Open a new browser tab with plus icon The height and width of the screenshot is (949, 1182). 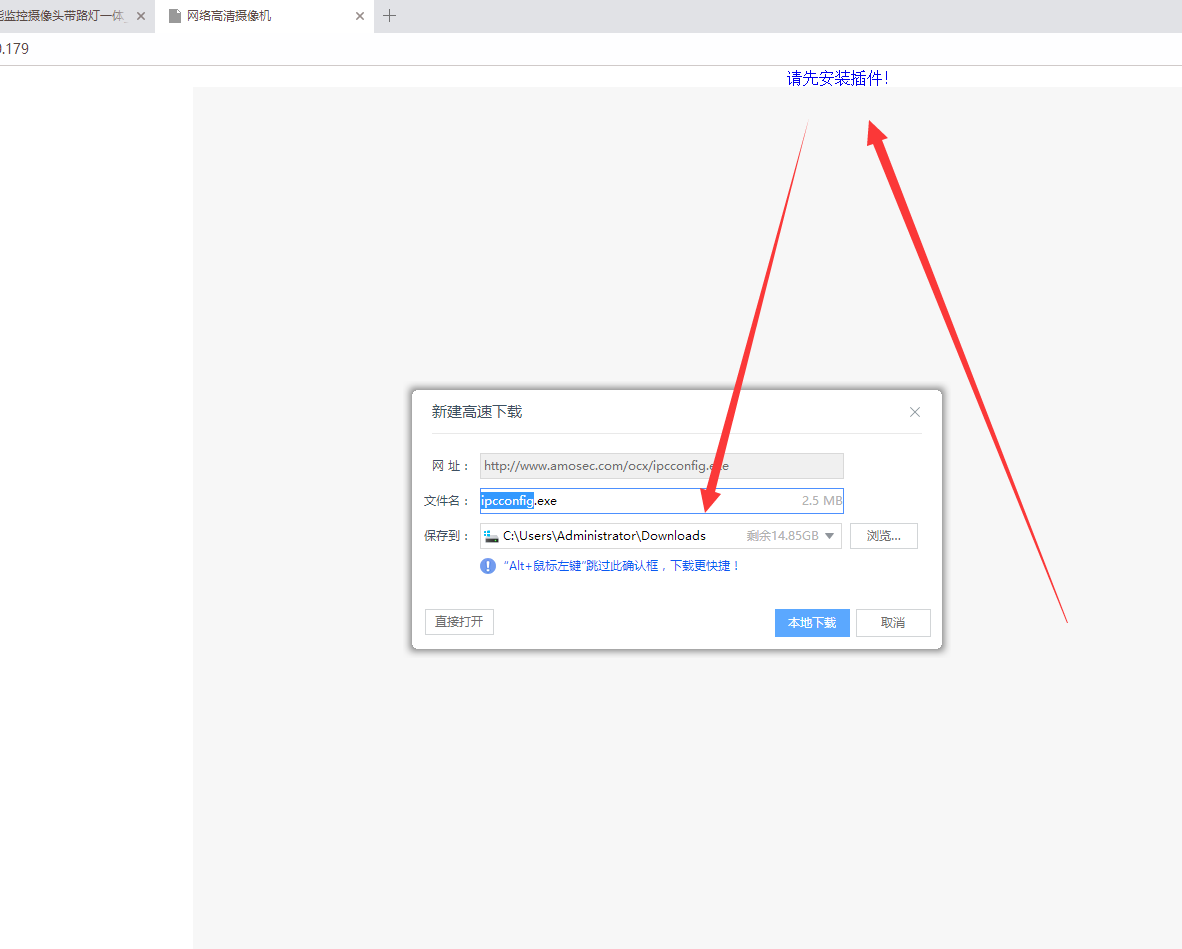(389, 16)
